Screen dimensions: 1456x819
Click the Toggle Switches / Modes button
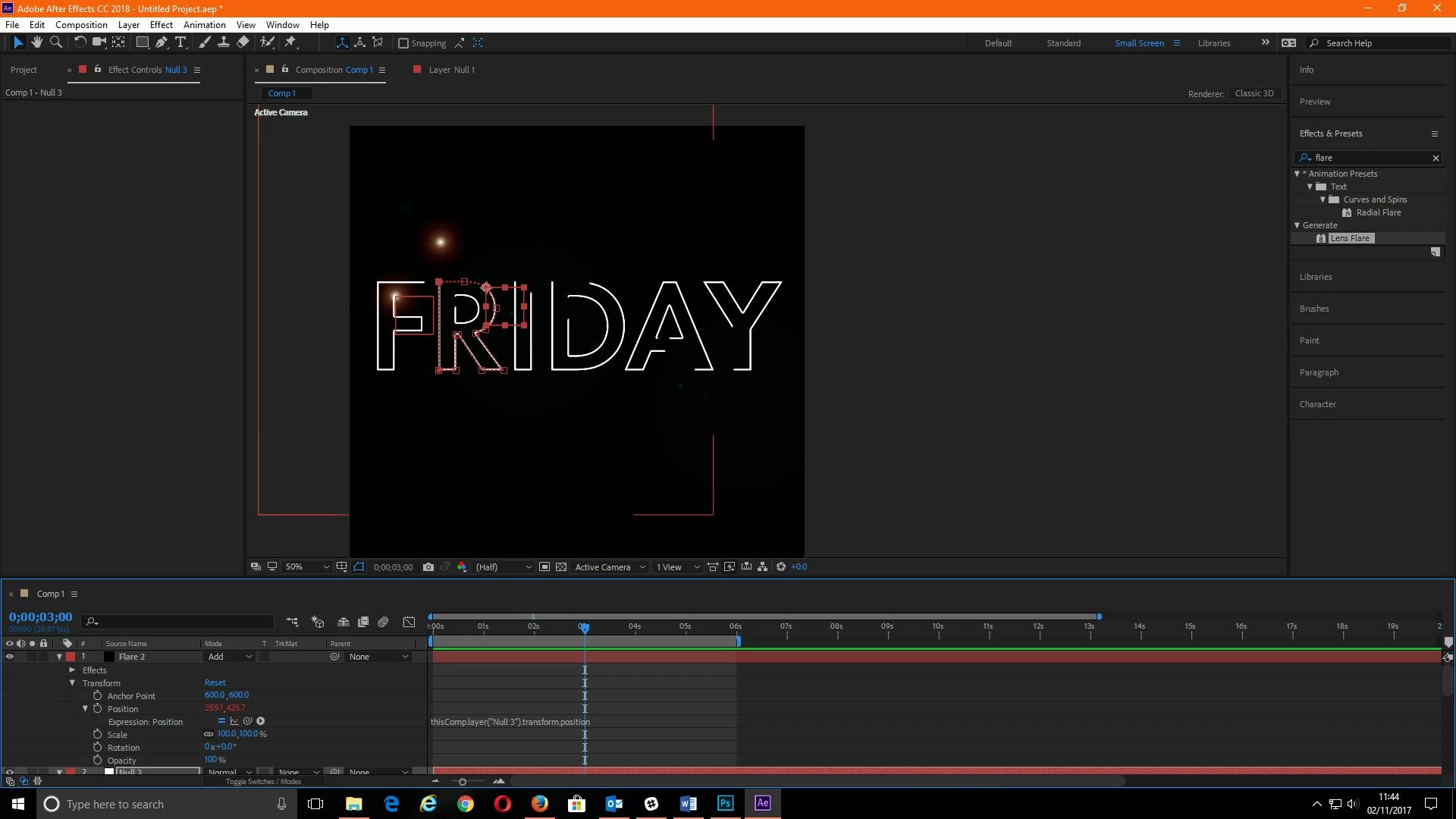(263, 781)
